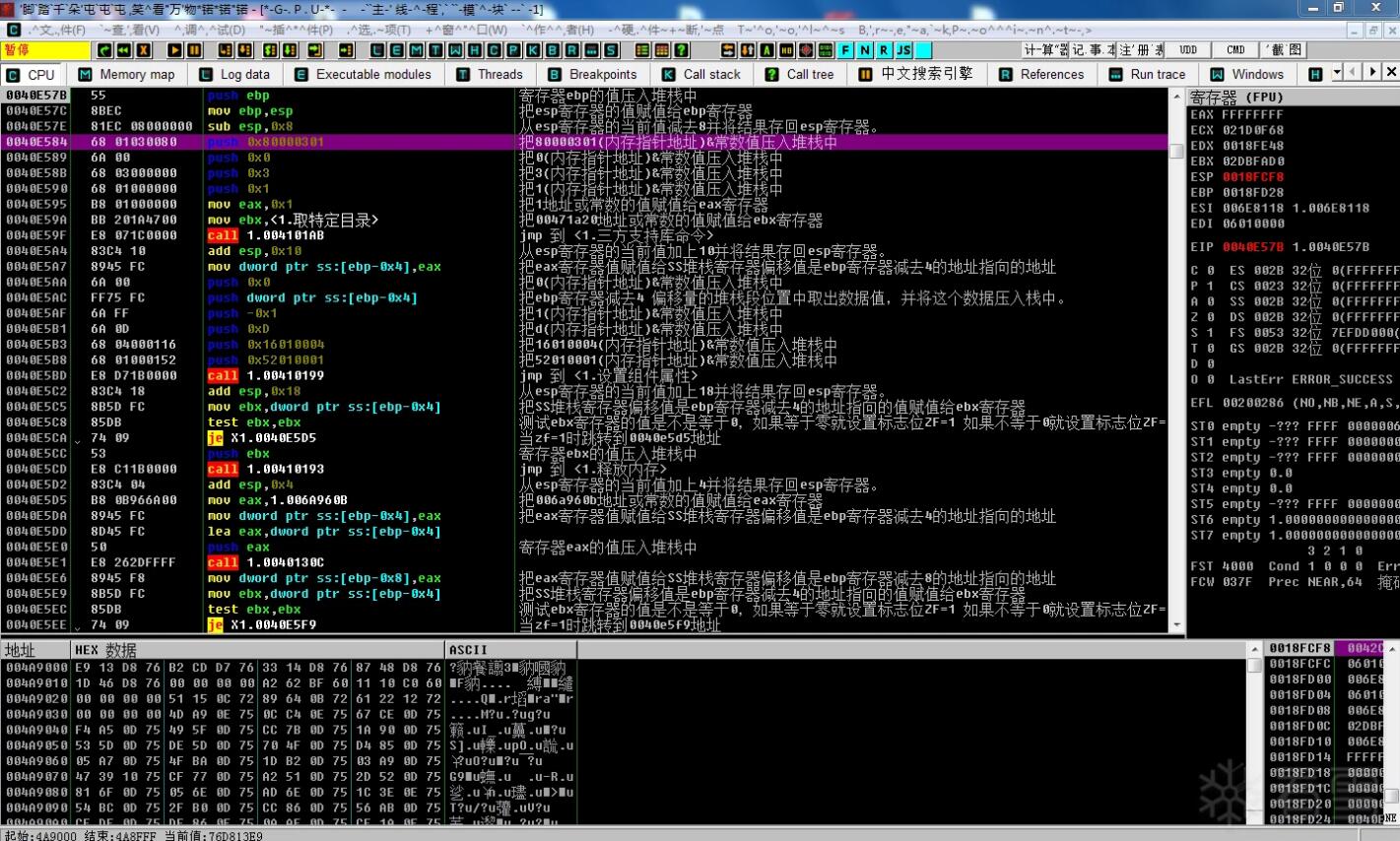Click the Trace over toolbar icon
Screen dimensions: 1400x841
[291, 50]
